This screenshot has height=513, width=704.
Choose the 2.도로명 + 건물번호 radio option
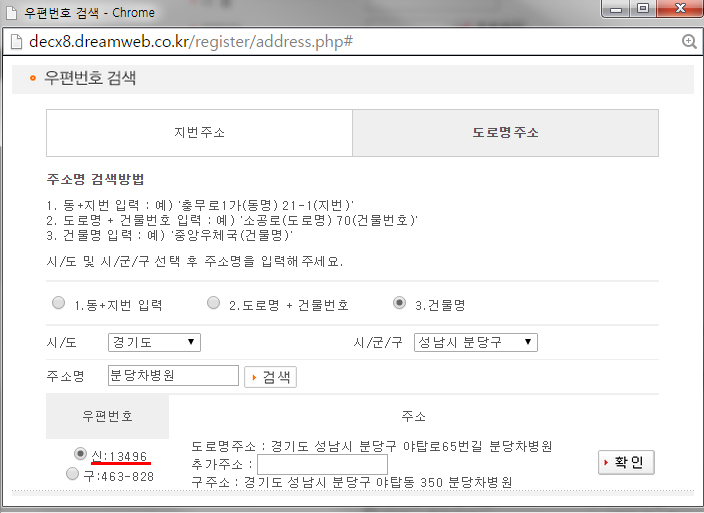coord(214,303)
